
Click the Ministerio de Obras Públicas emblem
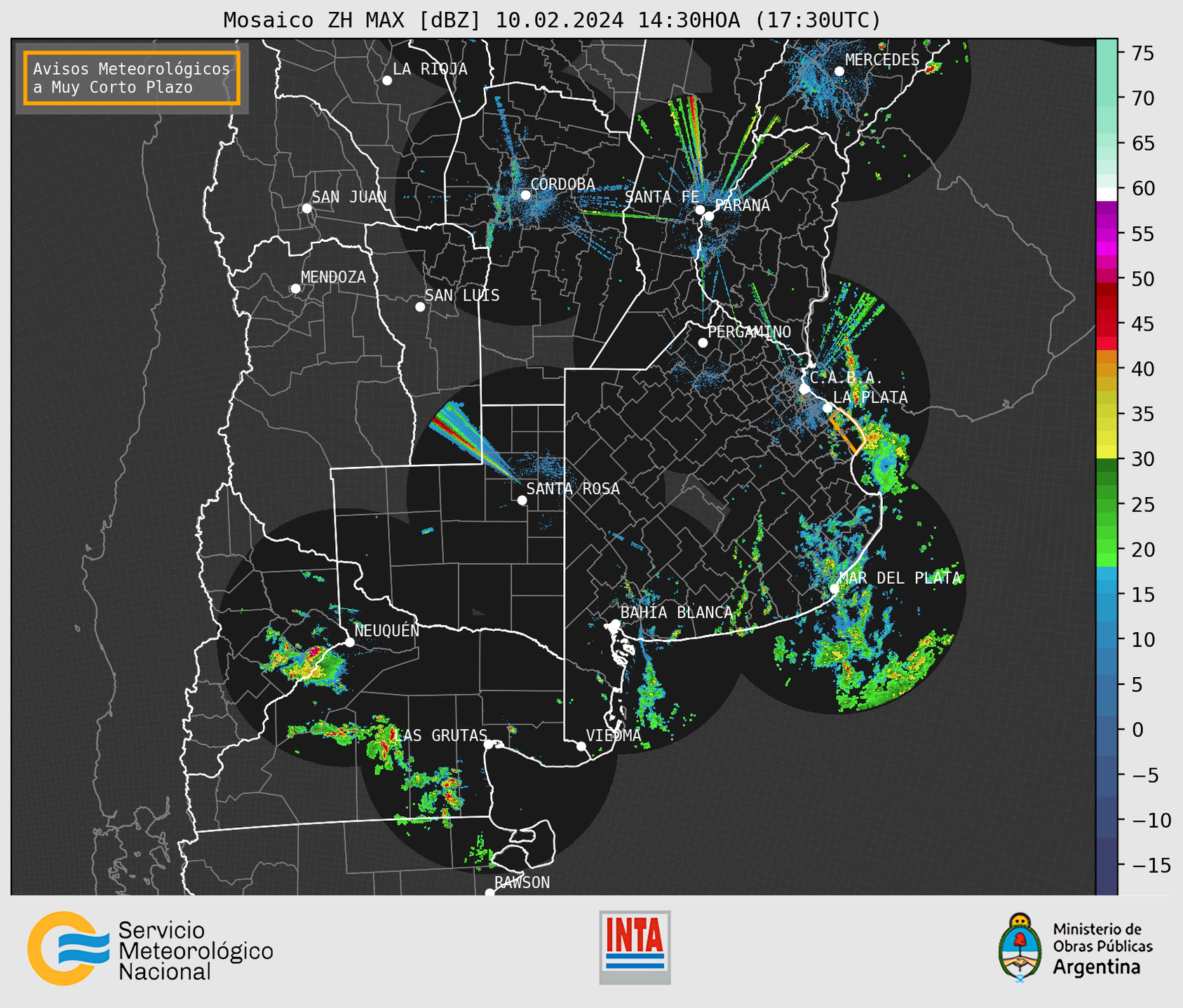coord(1020,947)
